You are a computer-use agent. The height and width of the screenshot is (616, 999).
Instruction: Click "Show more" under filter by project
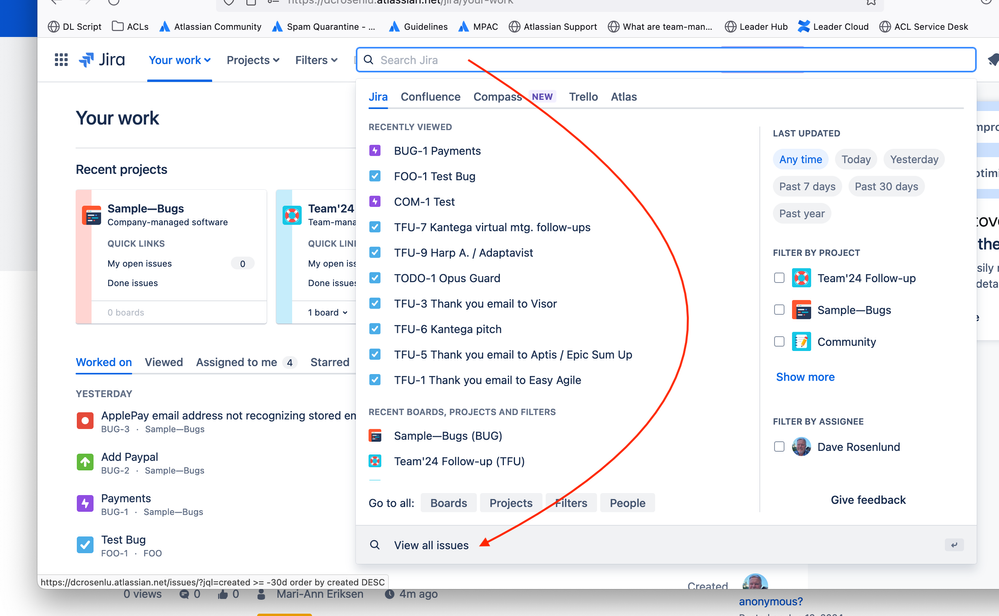[805, 376]
